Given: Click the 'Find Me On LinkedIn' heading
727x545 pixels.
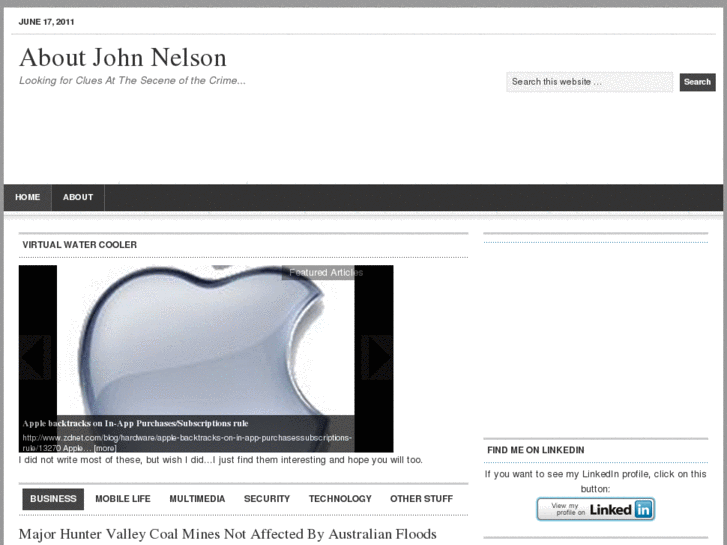Looking at the screenshot, I should tap(536, 450).
